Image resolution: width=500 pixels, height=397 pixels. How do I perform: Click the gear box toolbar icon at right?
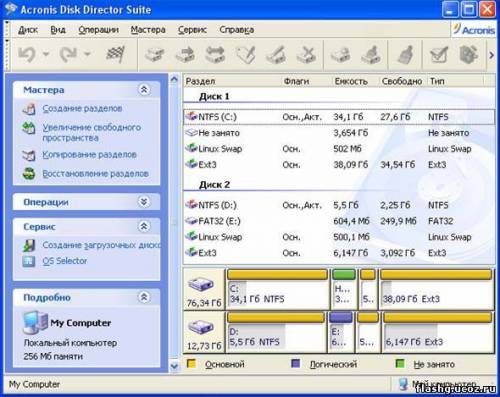(x=468, y=55)
